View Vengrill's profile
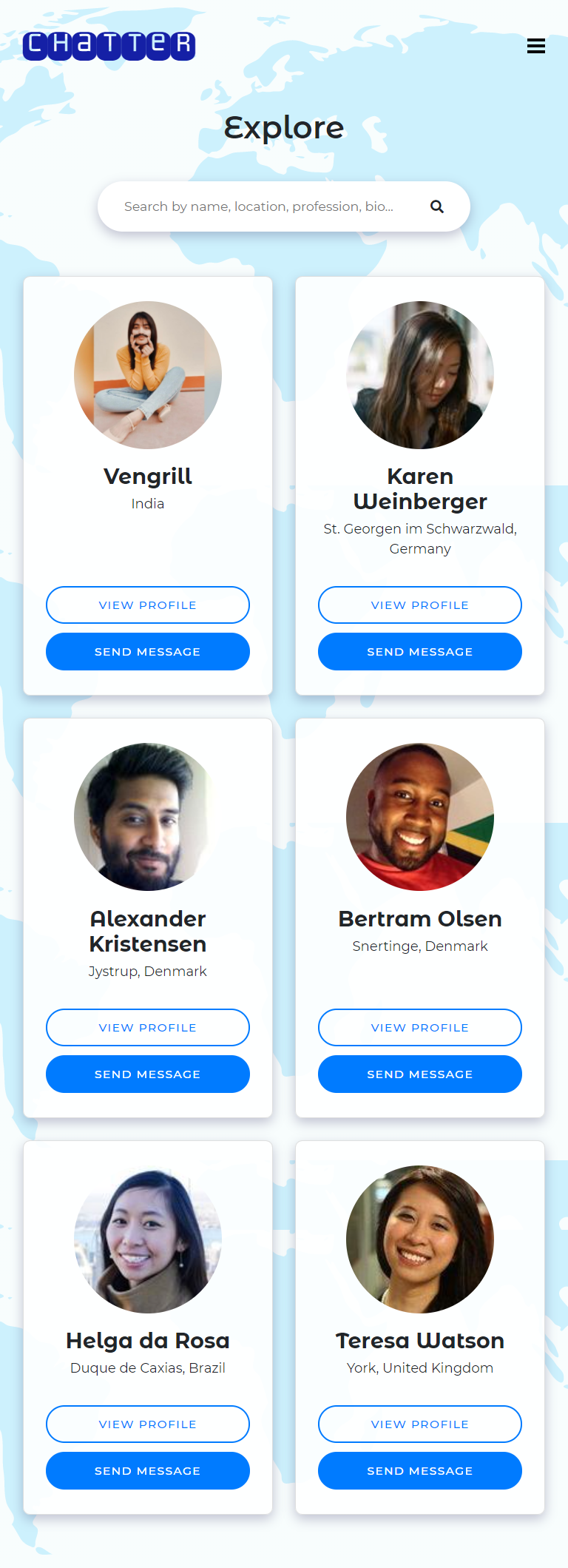The height and width of the screenshot is (1568, 568). point(148,605)
